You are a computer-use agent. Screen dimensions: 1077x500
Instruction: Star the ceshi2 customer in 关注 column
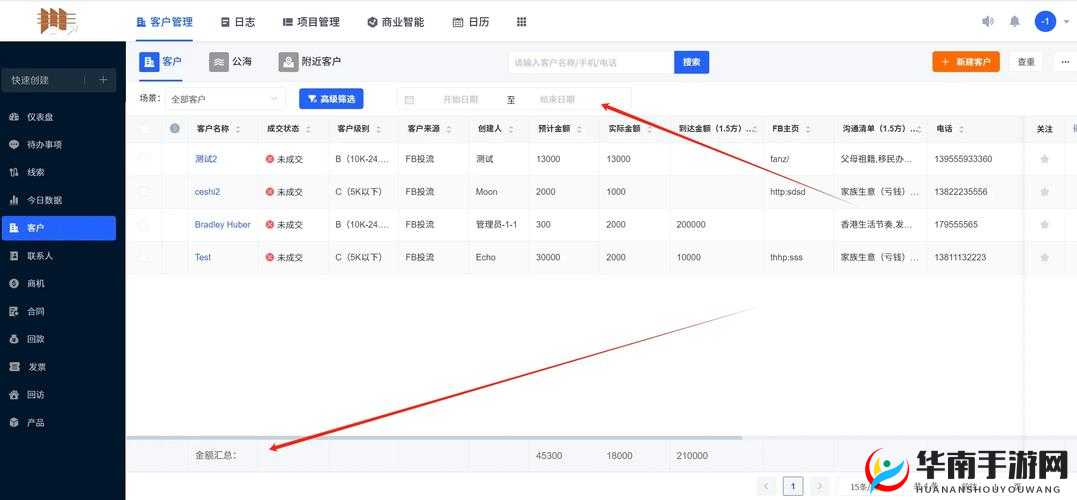point(1045,192)
